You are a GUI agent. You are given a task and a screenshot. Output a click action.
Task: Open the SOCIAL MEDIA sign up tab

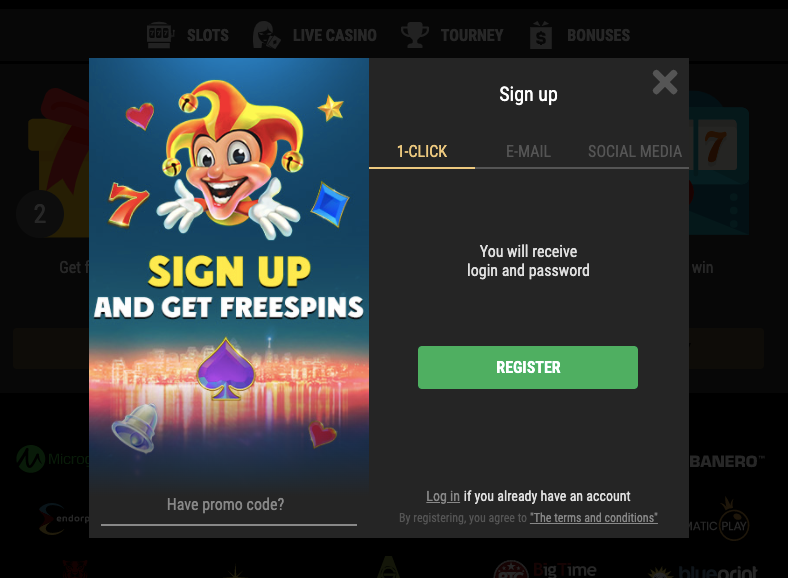tap(635, 151)
